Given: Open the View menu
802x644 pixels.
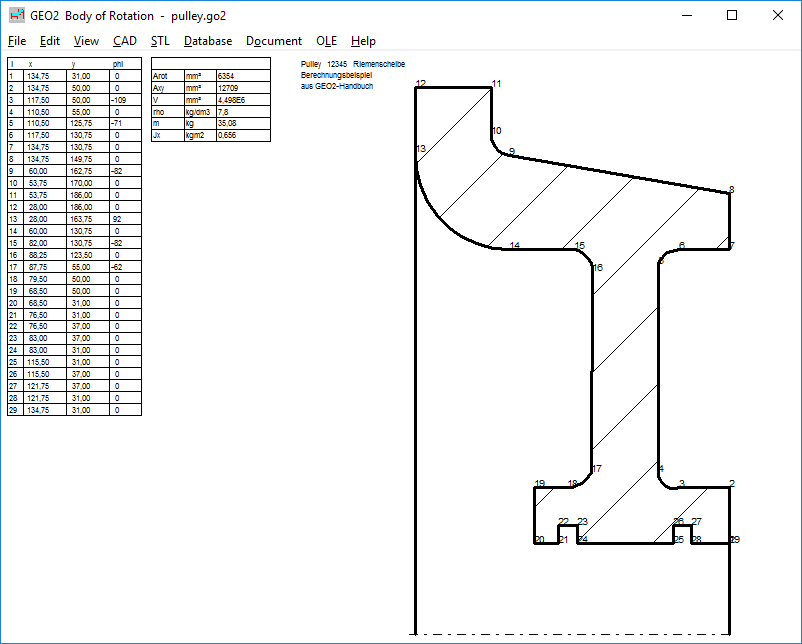Looking at the screenshot, I should 86,41.
